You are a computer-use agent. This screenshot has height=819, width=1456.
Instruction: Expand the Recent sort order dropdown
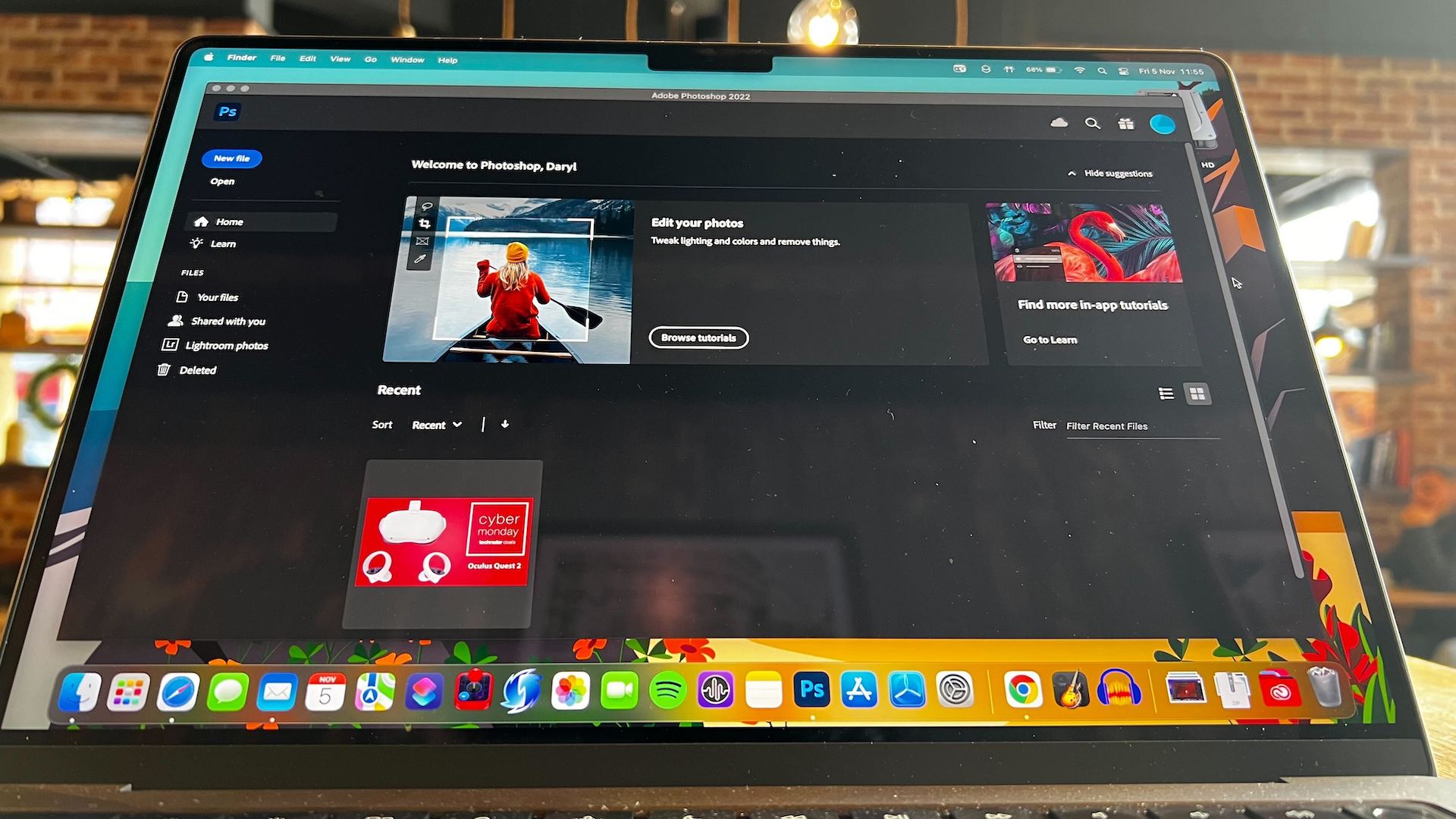point(437,424)
